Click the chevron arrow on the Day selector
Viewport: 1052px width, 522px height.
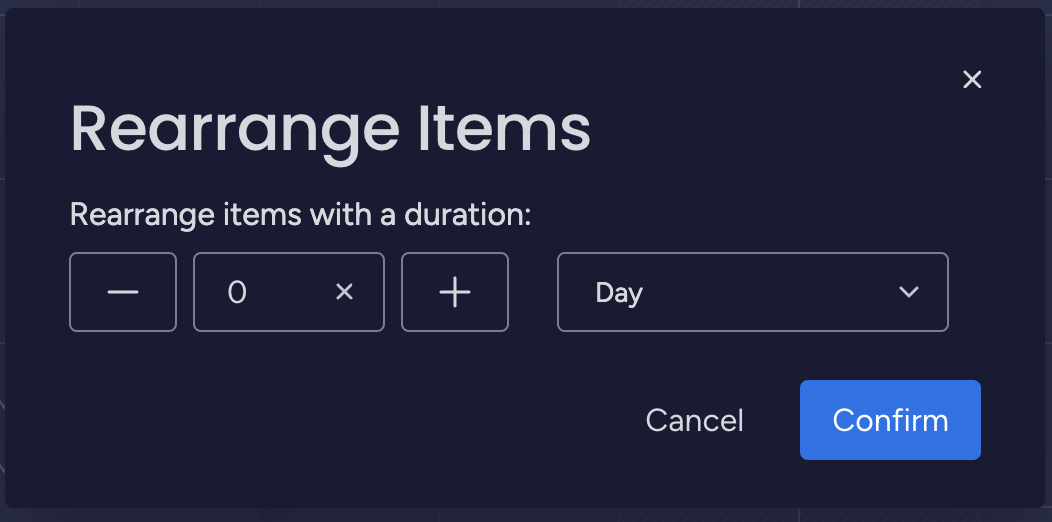(908, 292)
